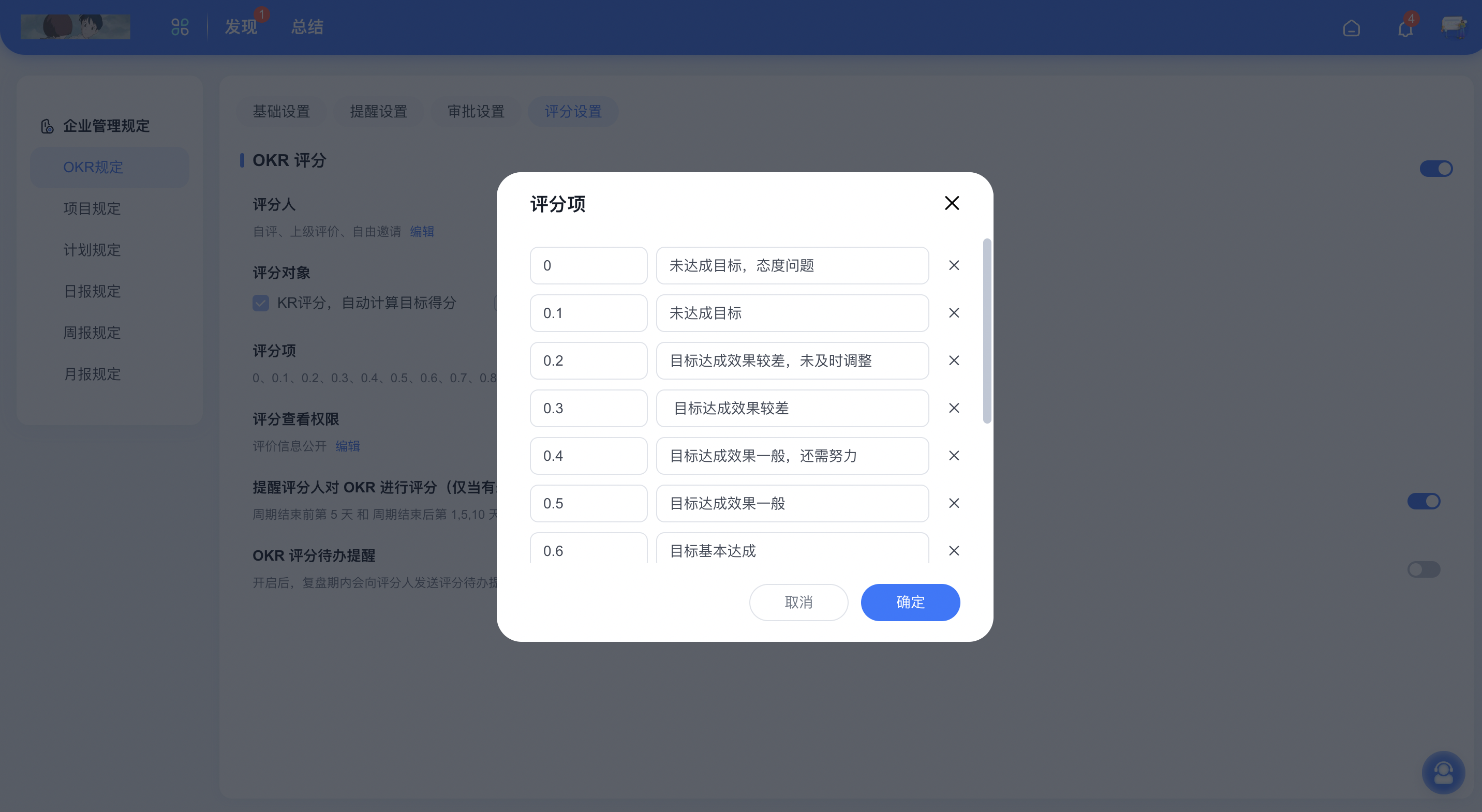Click the score value field 0.2
This screenshot has width=1482, height=812.
click(588, 360)
